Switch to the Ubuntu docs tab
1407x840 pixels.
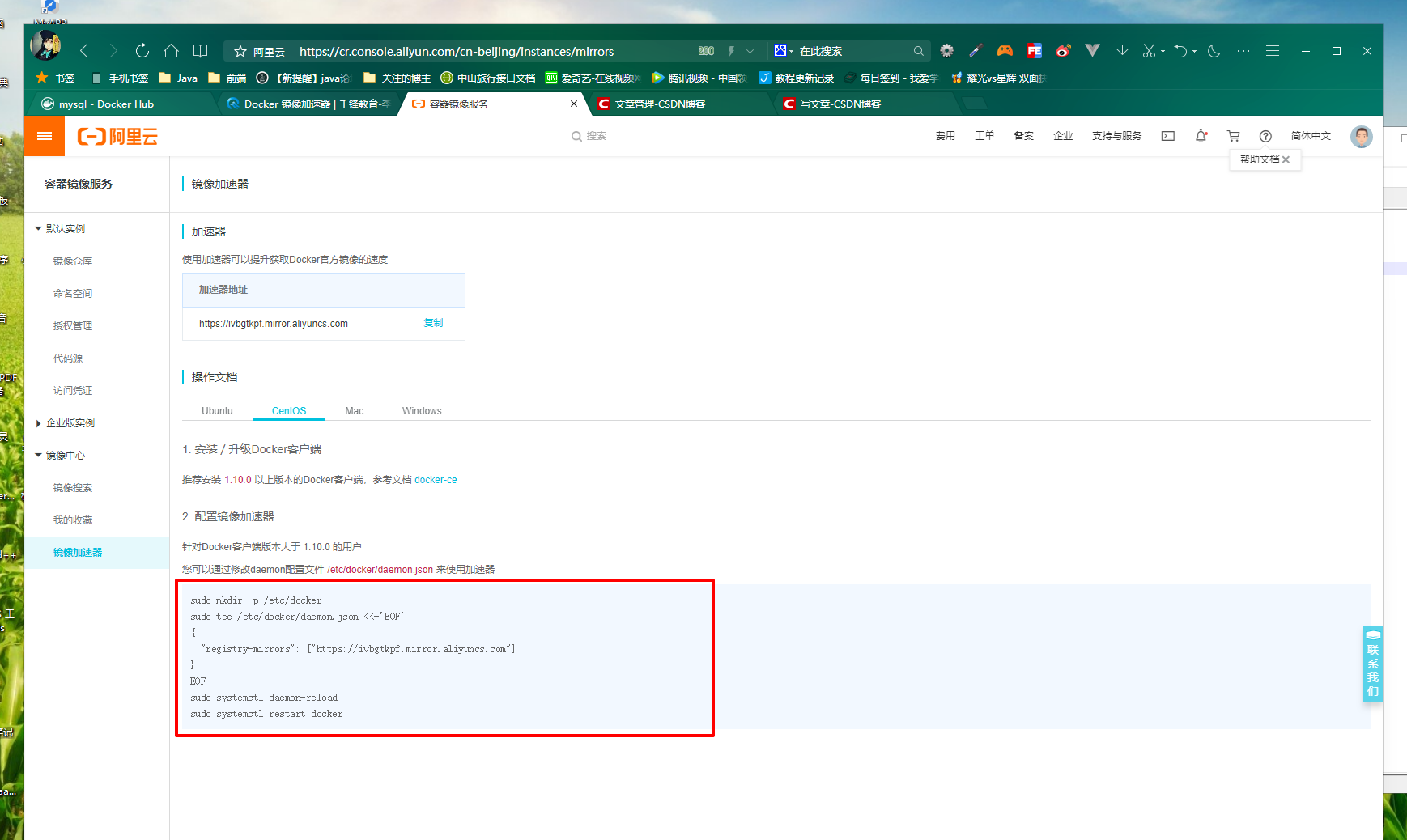[x=217, y=411]
